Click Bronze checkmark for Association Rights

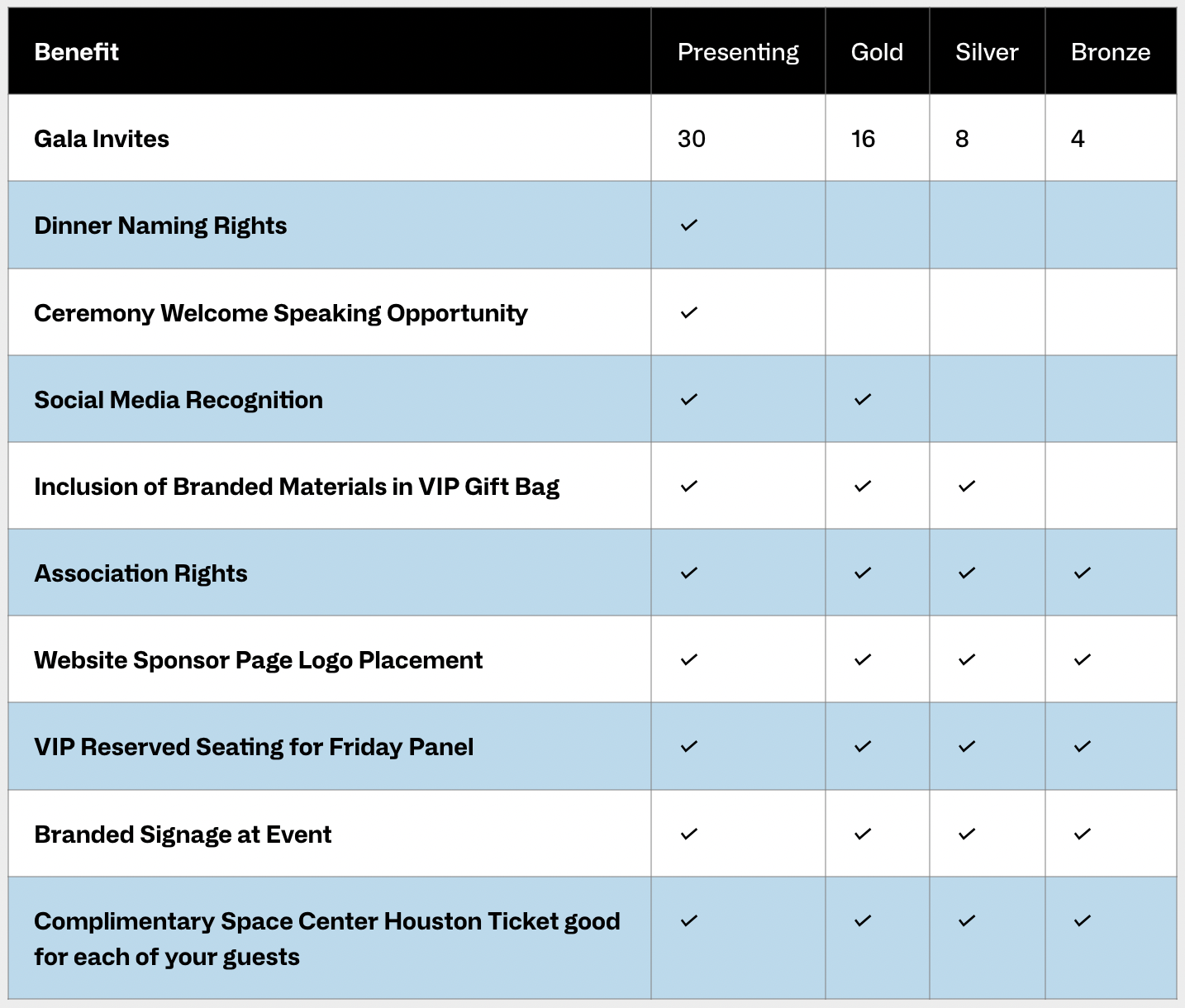click(1083, 573)
